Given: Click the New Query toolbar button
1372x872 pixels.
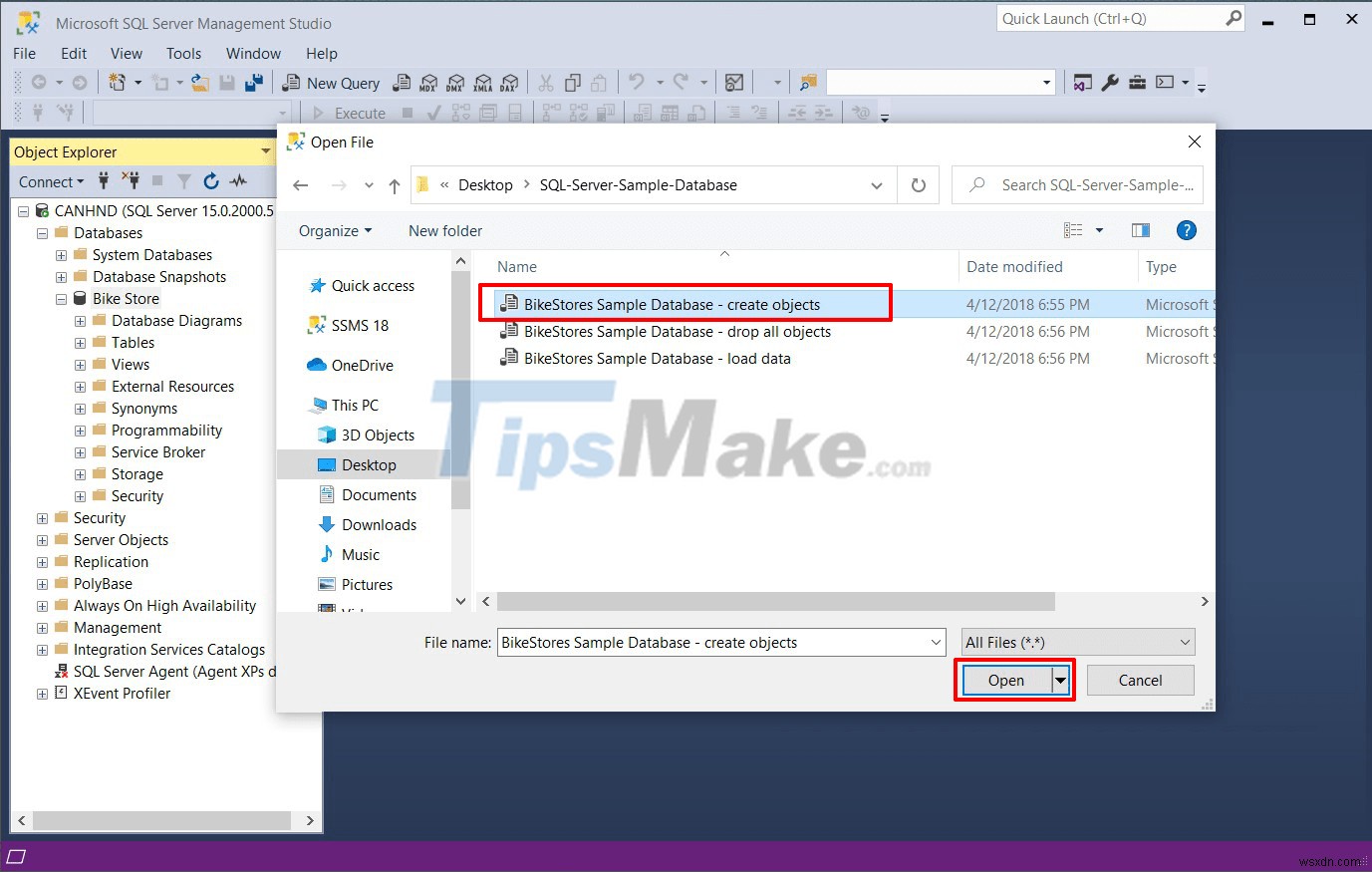Looking at the screenshot, I should 332,83.
